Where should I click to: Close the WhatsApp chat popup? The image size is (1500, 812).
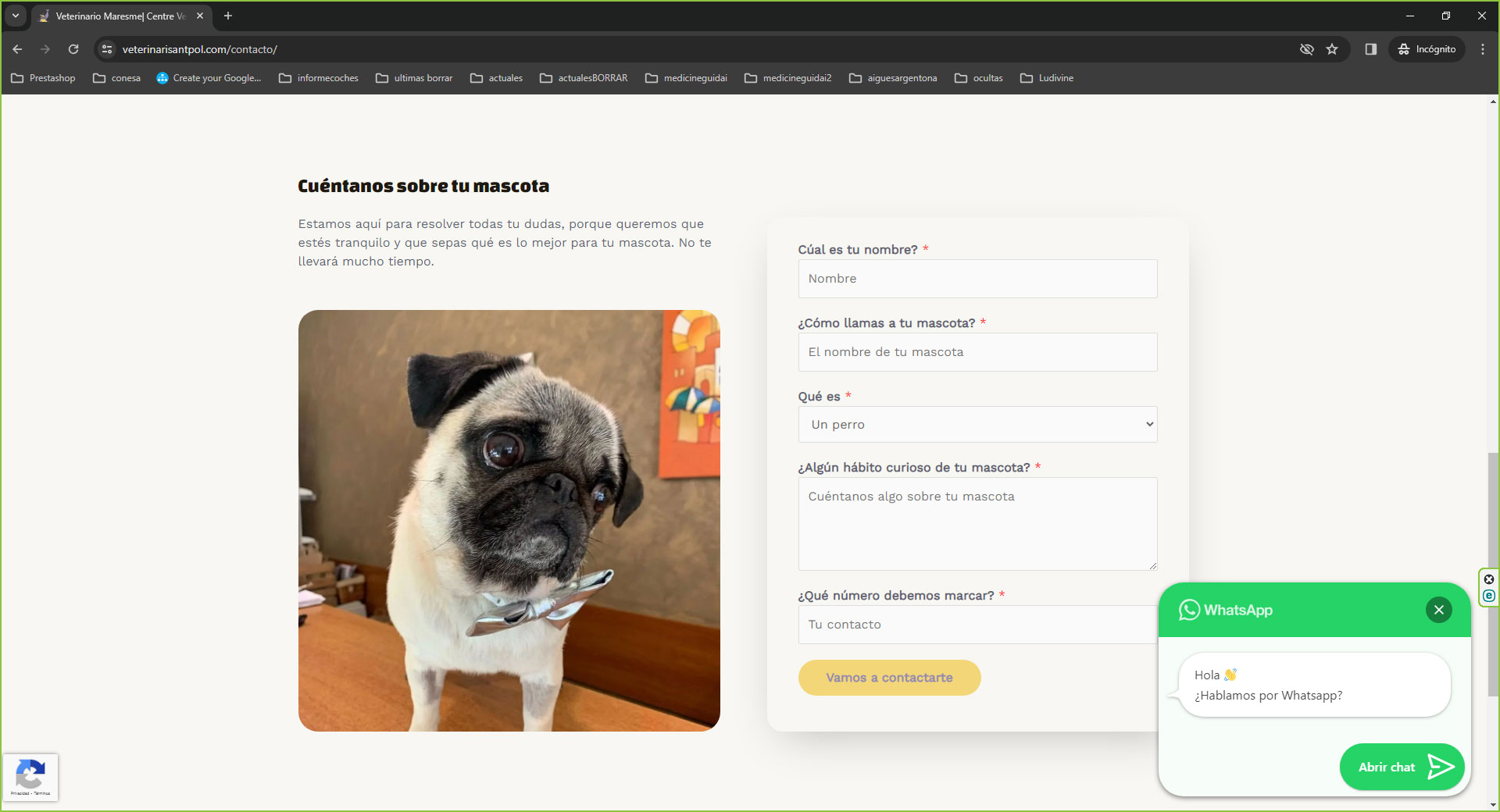pos(1438,610)
